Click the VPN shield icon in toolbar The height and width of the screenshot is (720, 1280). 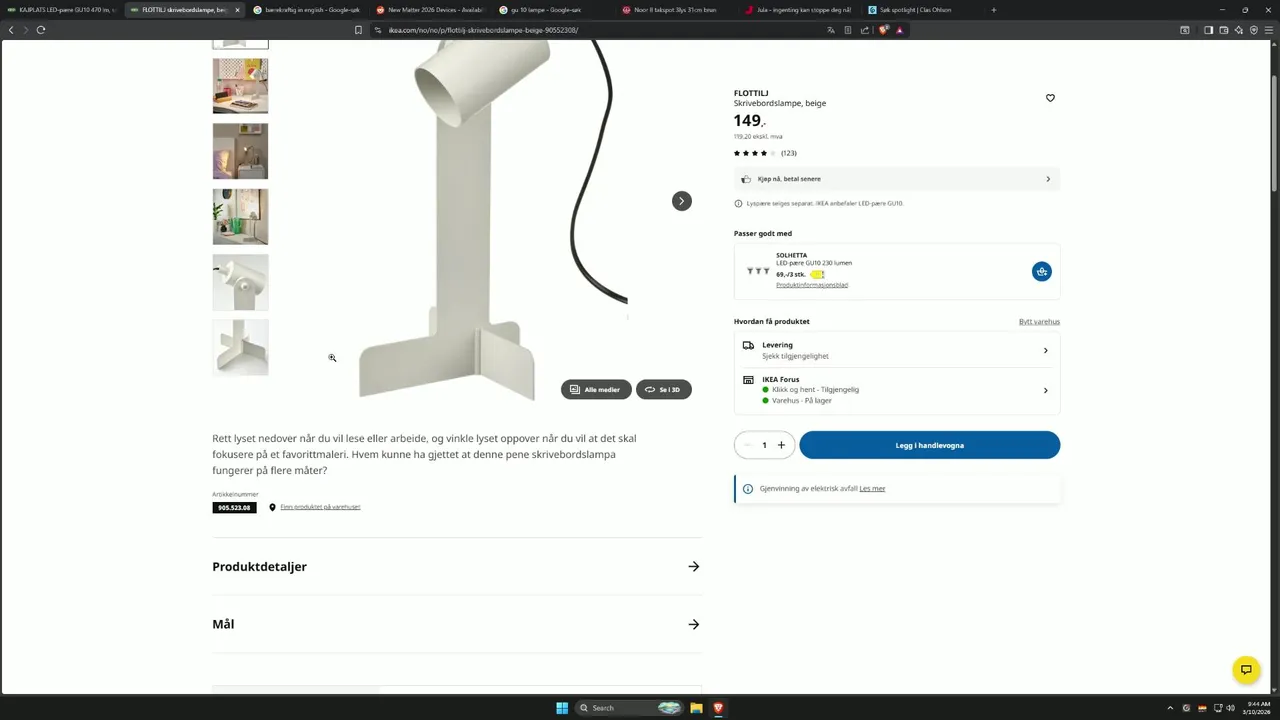1254,30
